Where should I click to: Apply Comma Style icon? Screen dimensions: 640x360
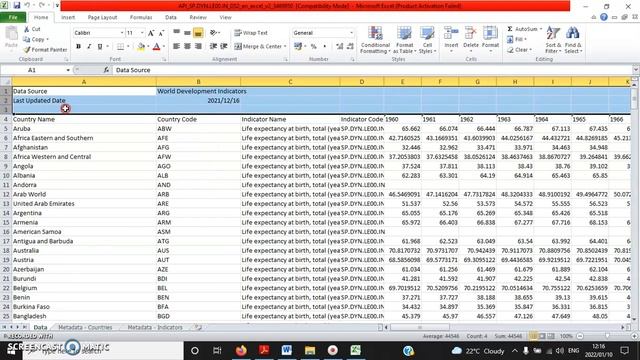(324, 47)
